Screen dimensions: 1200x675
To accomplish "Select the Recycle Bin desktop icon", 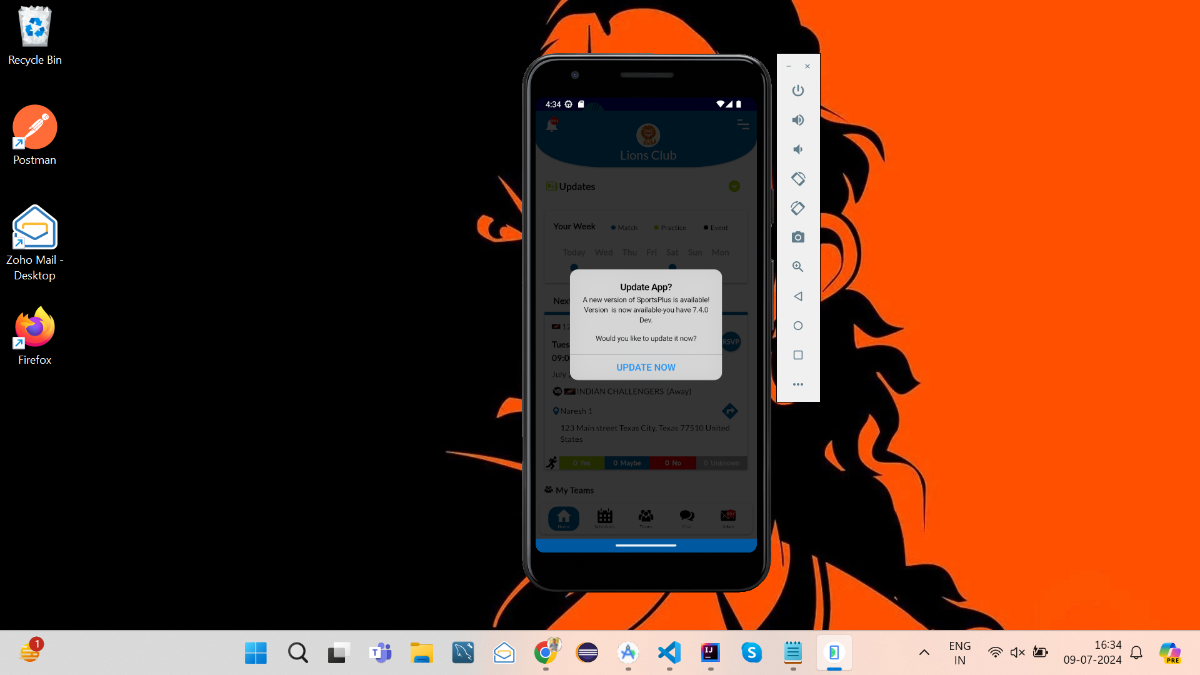I will (35, 37).
